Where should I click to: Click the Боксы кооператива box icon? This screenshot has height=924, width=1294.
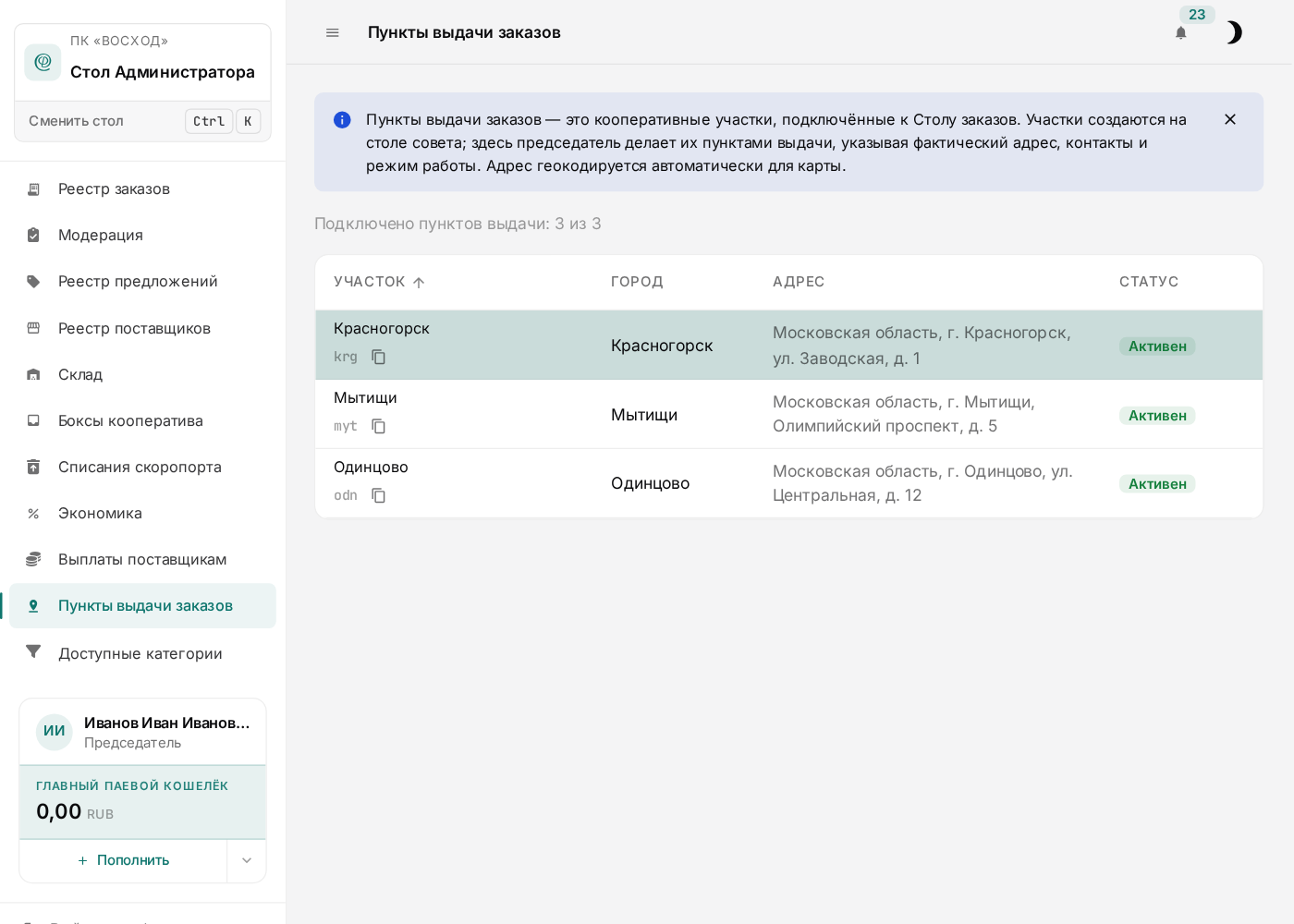click(33, 420)
